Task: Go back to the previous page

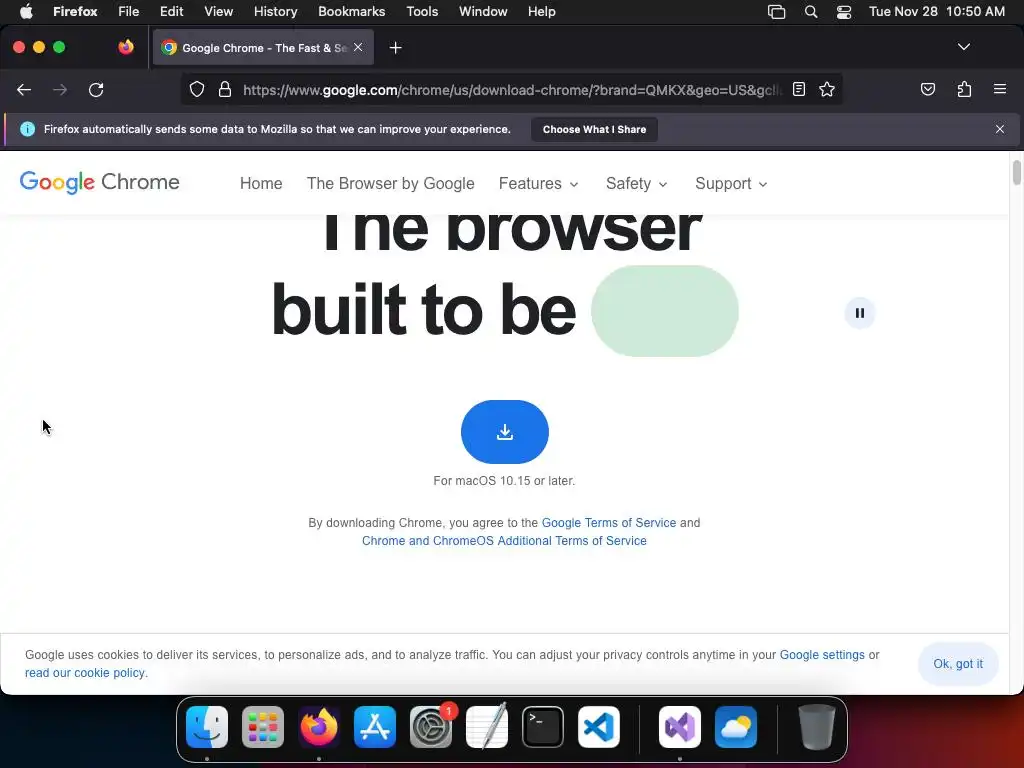Action: click(24, 89)
